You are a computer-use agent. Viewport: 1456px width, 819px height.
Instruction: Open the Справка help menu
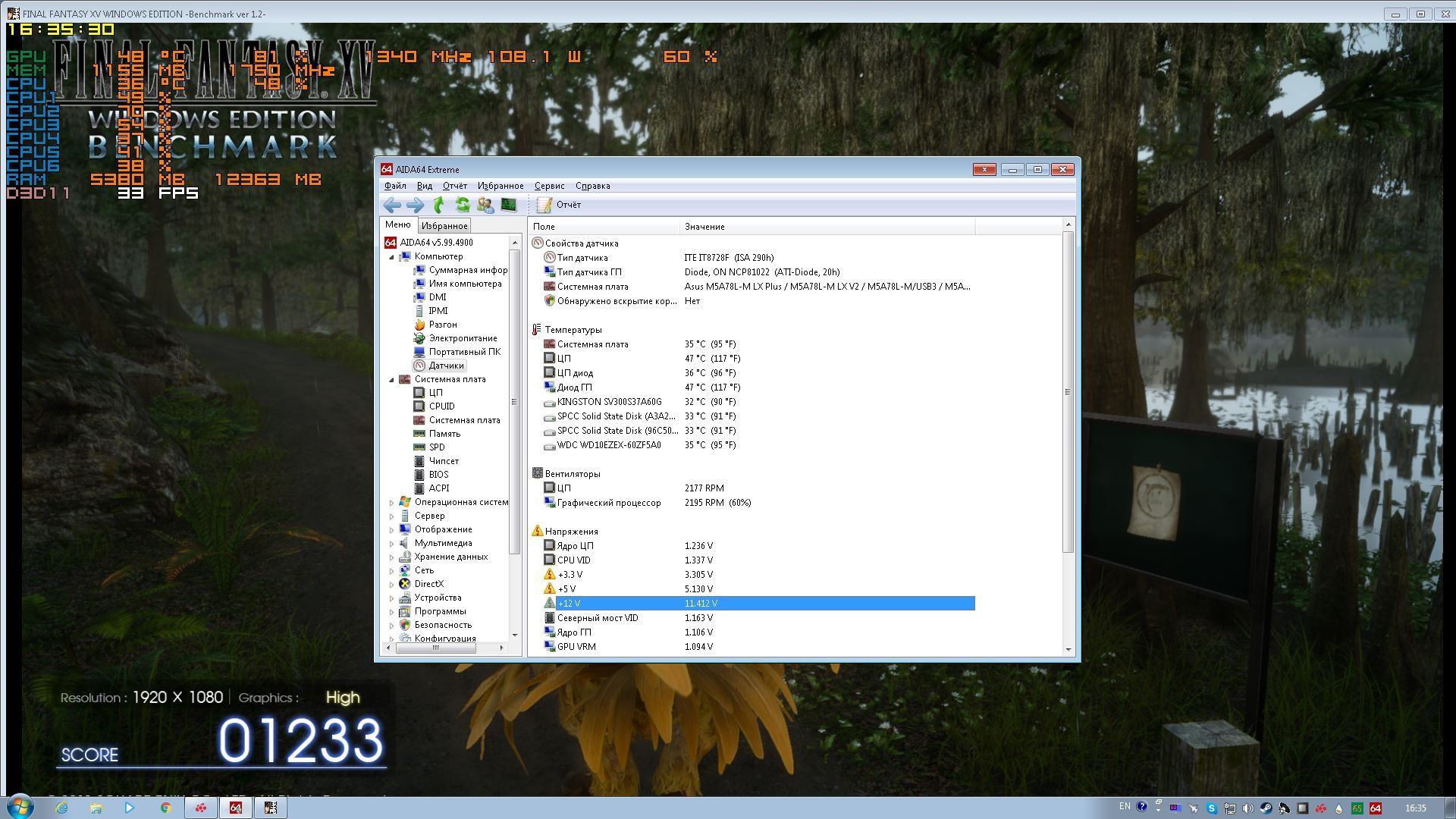[x=592, y=186]
